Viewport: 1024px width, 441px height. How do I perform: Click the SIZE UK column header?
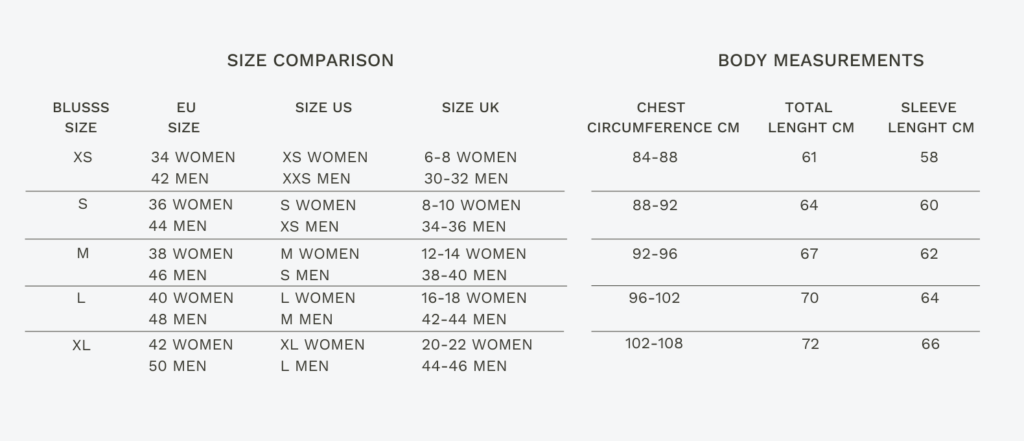[x=470, y=108]
